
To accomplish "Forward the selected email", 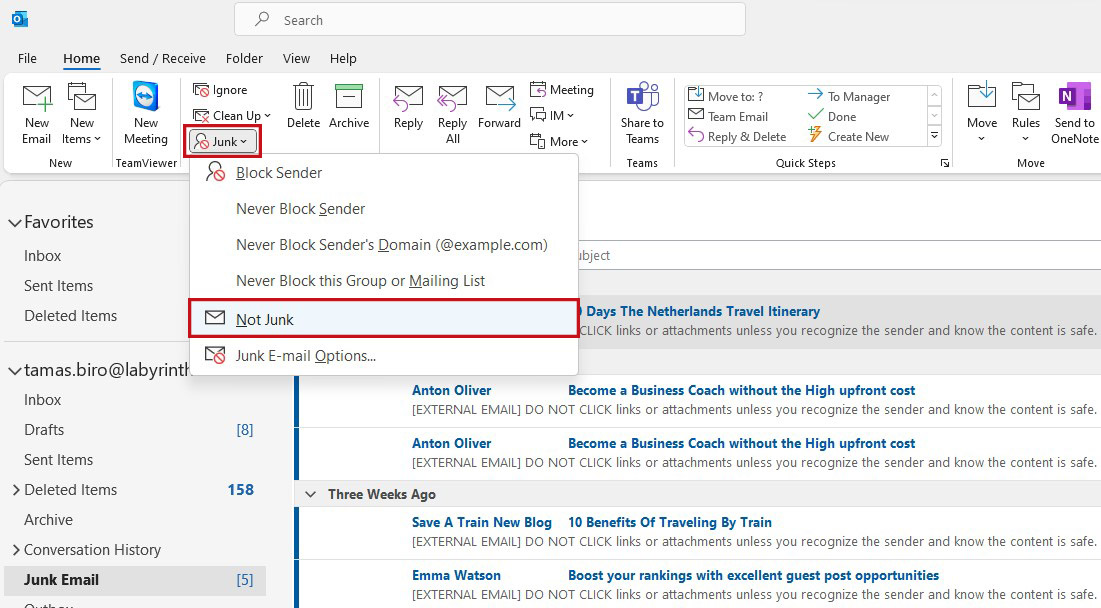I will [499, 107].
